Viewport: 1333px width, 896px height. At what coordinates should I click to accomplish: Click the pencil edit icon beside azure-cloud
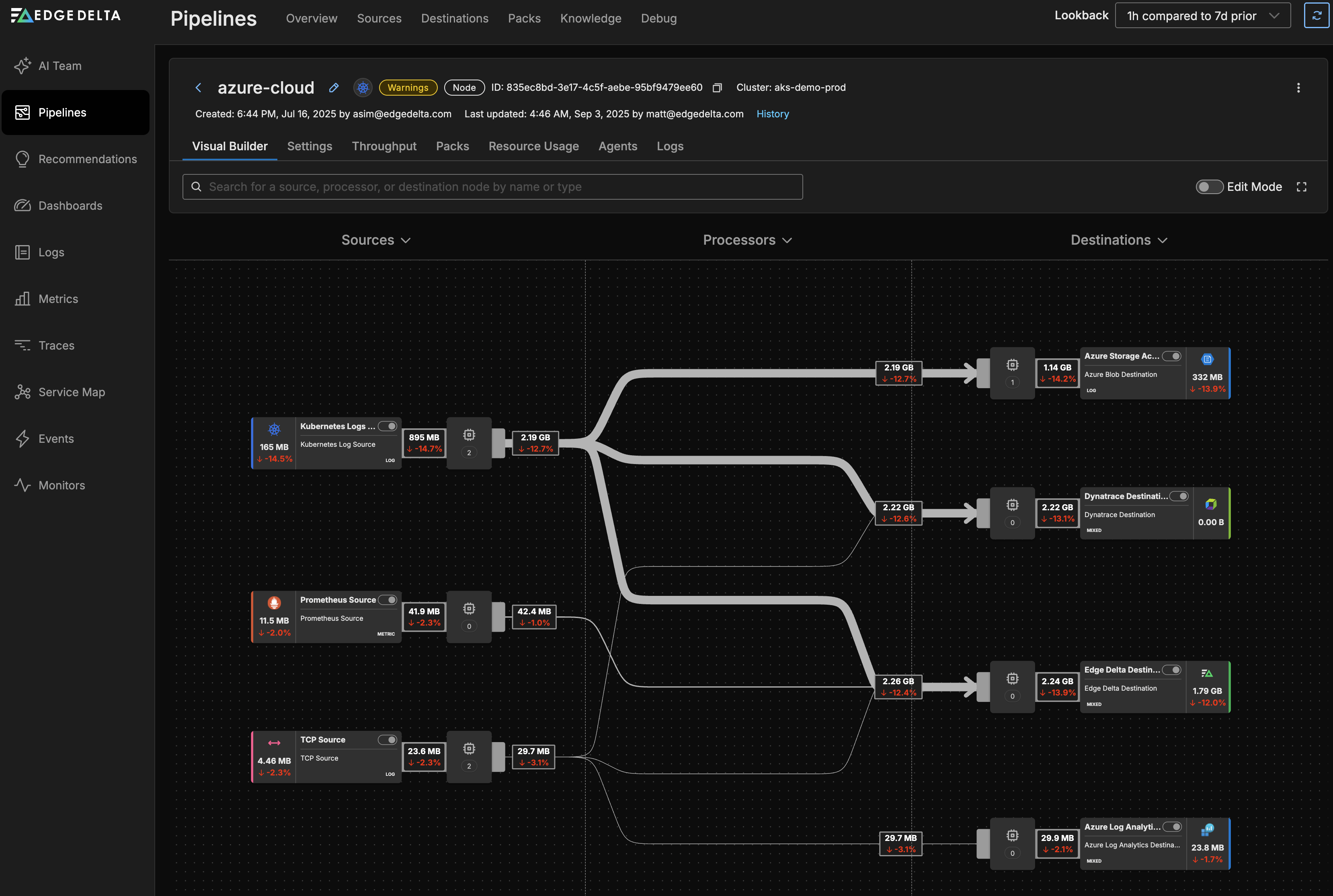click(x=334, y=88)
